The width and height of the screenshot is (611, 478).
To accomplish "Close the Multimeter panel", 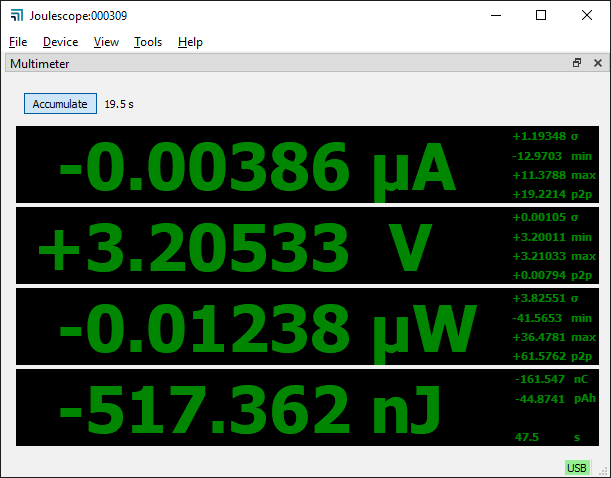I will pyautogui.click(x=598, y=63).
